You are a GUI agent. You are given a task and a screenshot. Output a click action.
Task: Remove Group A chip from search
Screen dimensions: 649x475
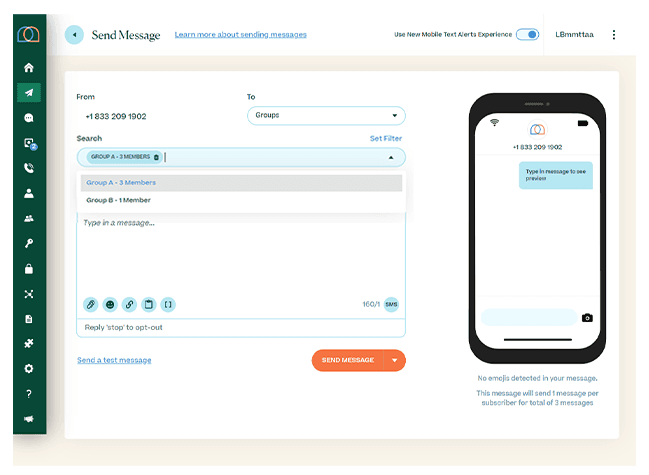tap(156, 157)
